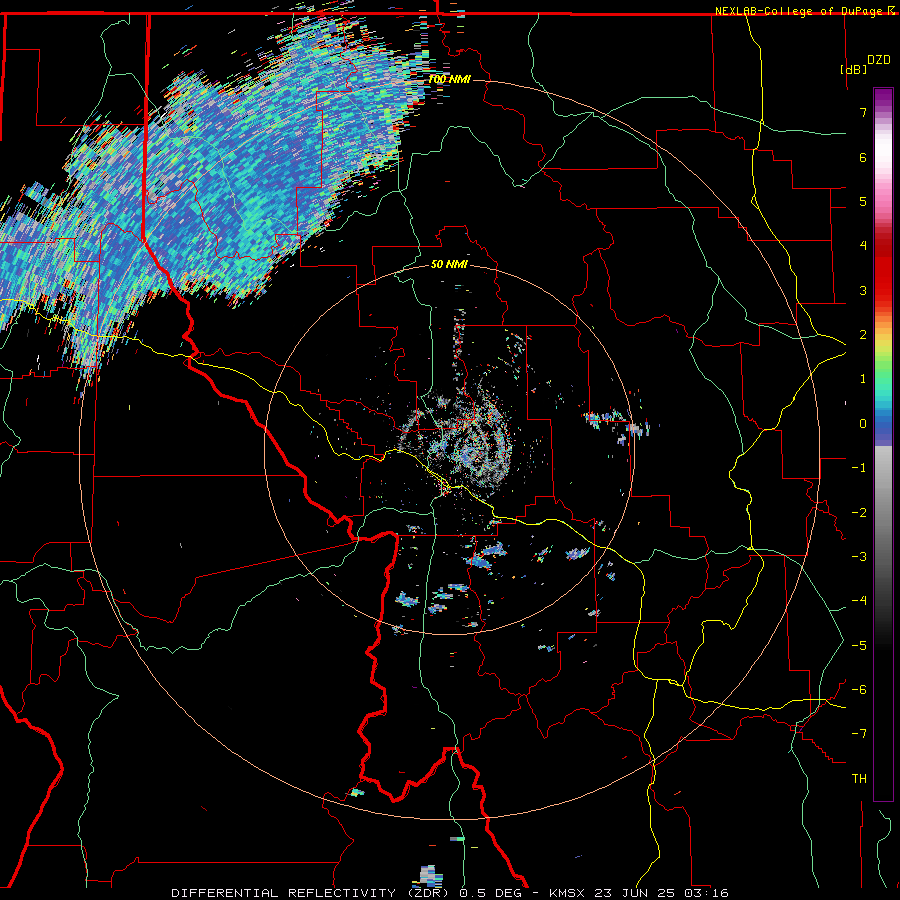
Task: Click the -4 value on the scale
Action: 859,601
